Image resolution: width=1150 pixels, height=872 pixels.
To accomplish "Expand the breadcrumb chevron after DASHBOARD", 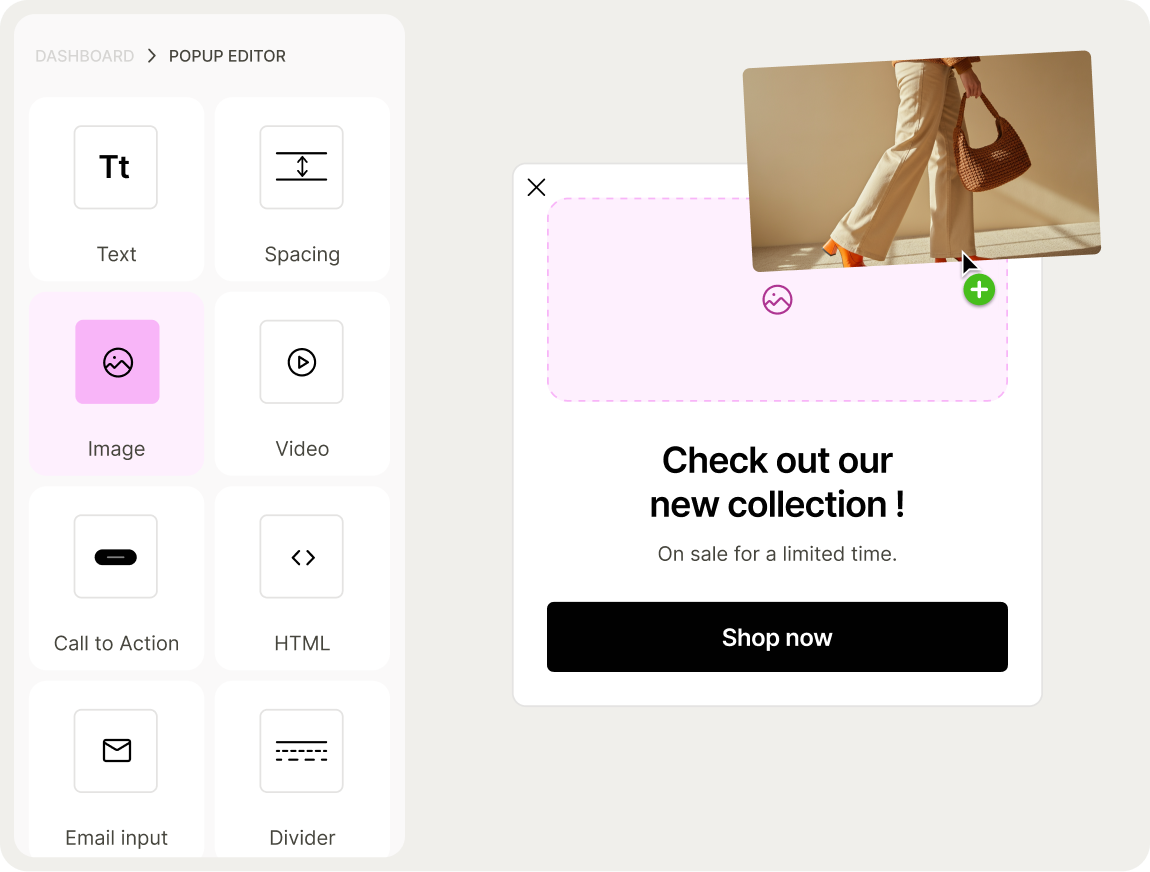I will tap(150, 56).
